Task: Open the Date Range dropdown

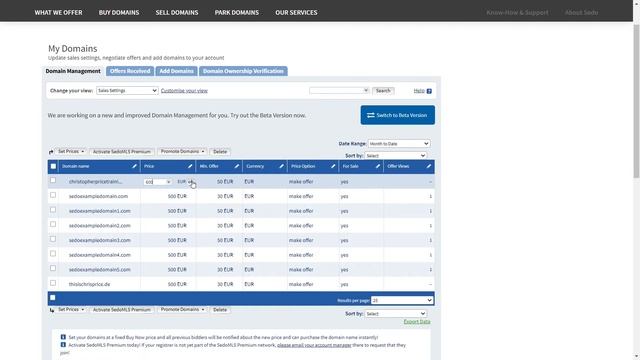Action: (x=399, y=144)
